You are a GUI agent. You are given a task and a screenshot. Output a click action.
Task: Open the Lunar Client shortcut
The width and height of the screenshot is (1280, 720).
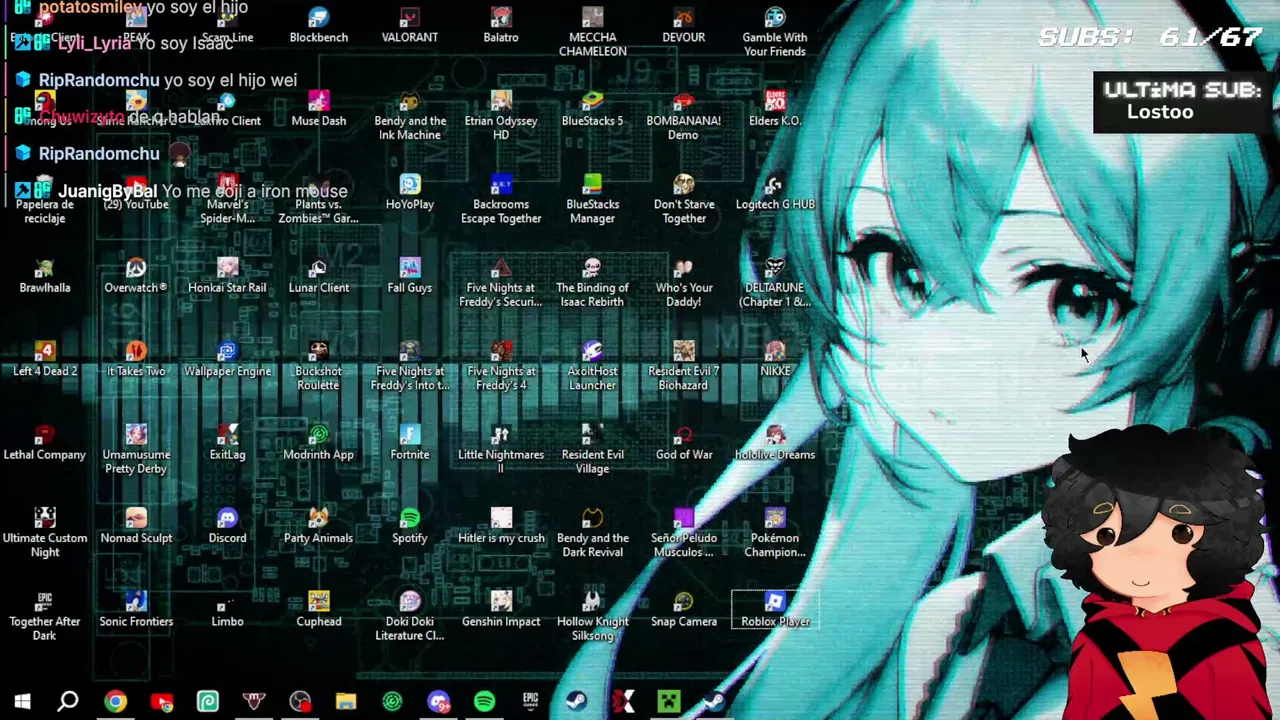[319, 277]
